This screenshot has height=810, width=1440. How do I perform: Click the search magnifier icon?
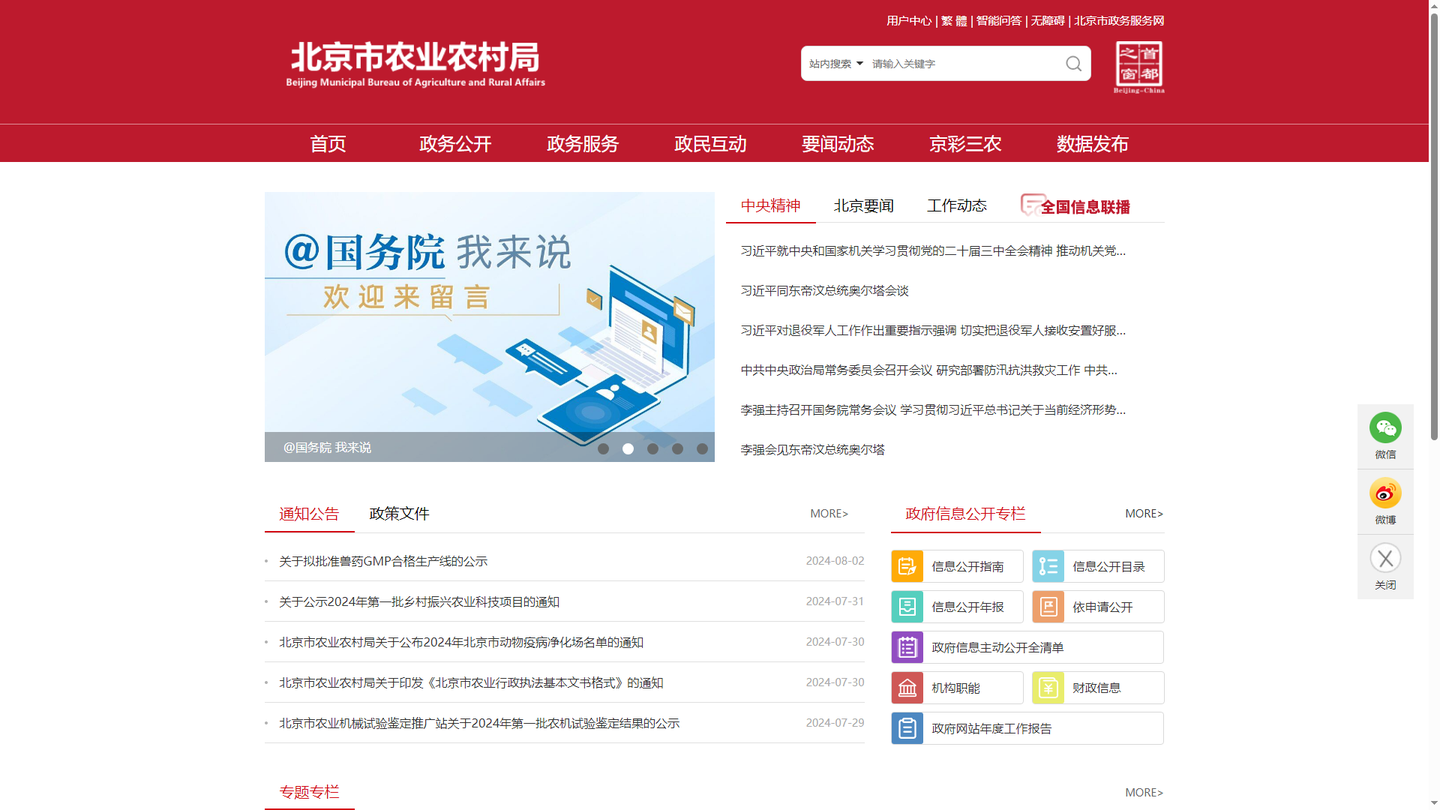click(1073, 64)
